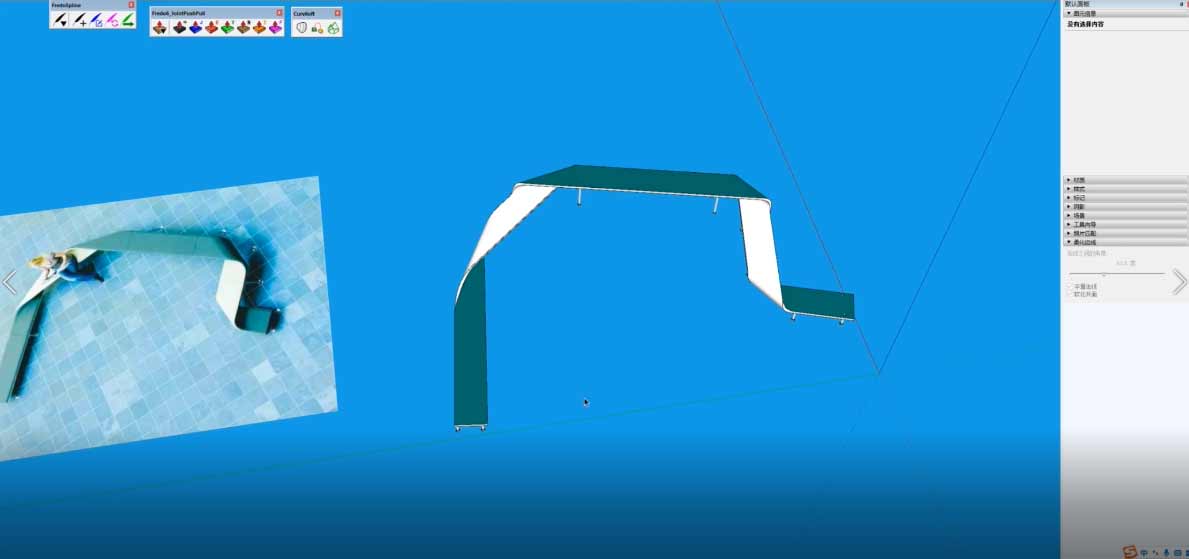
Task: Click the soften edges angle slider
Action: (1104, 274)
